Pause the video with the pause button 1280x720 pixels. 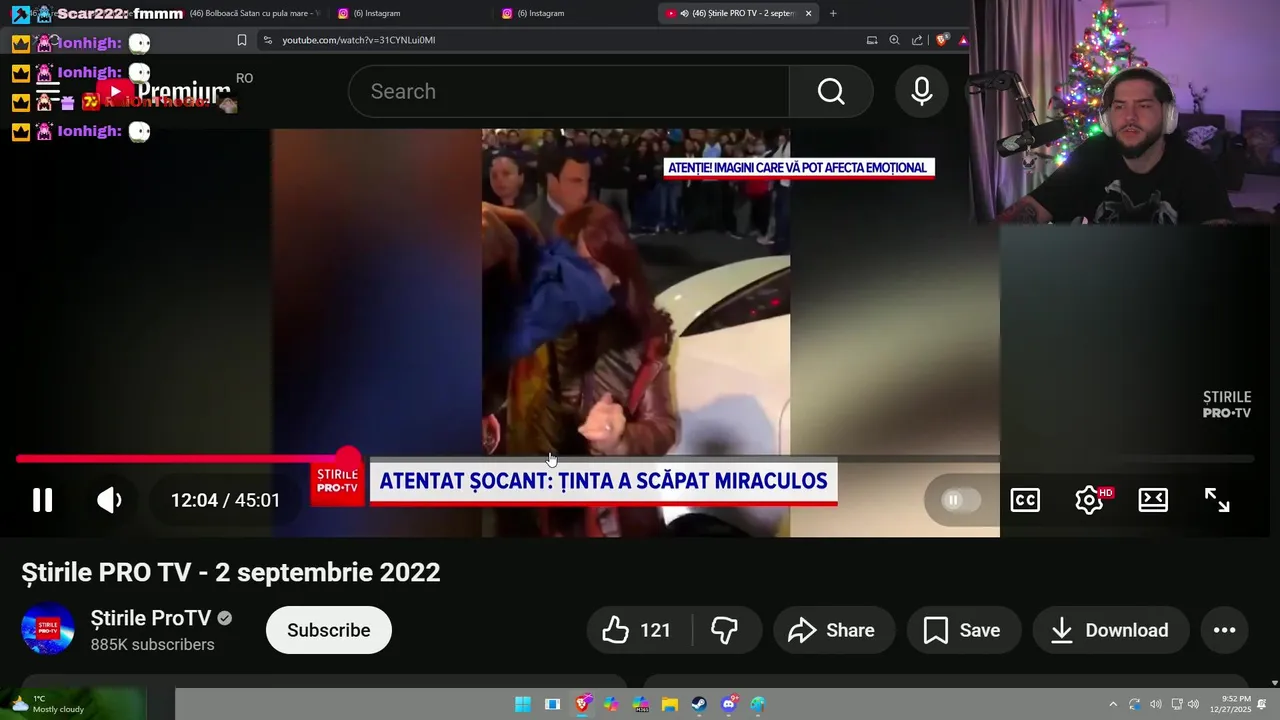pyautogui.click(x=42, y=500)
